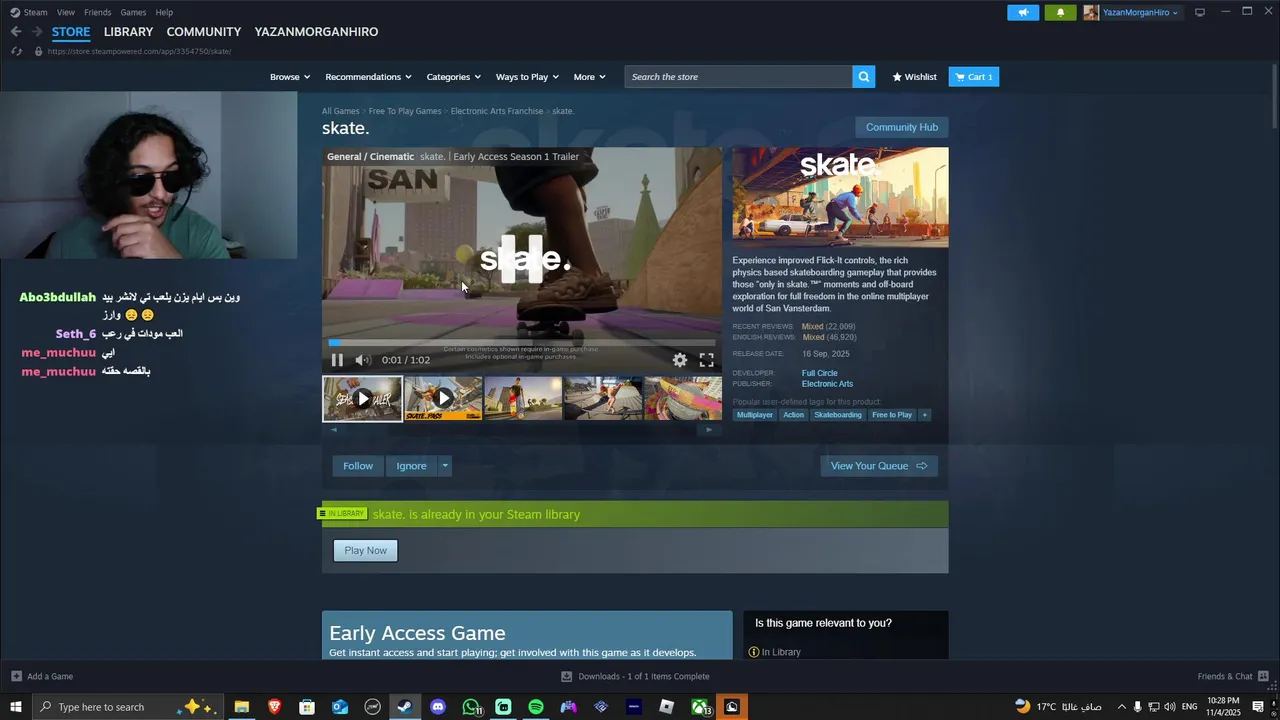This screenshot has width=1280, height=720.
Task: Select the fourth screenshot thumbnail
Action: [x=603, y=398]
